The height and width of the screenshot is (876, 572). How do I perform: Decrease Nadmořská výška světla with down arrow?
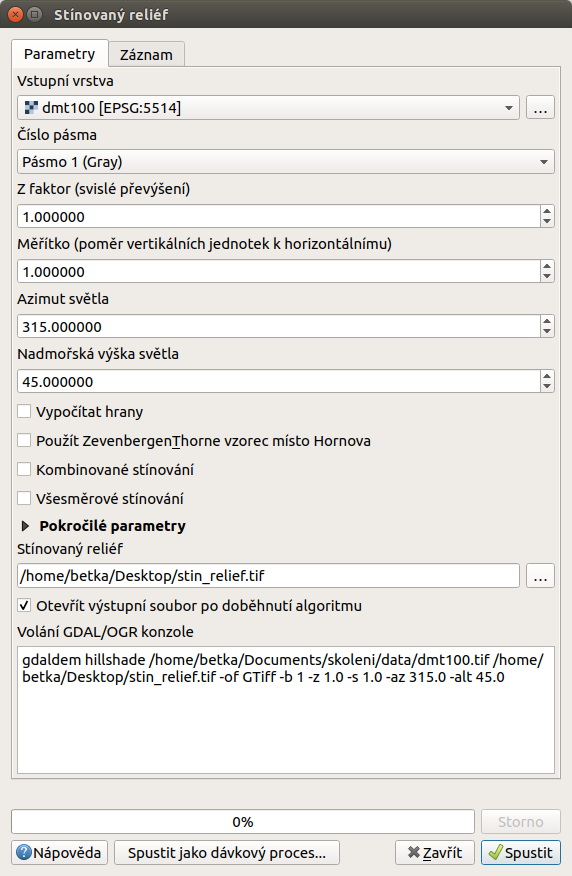(x=547, y=387)
